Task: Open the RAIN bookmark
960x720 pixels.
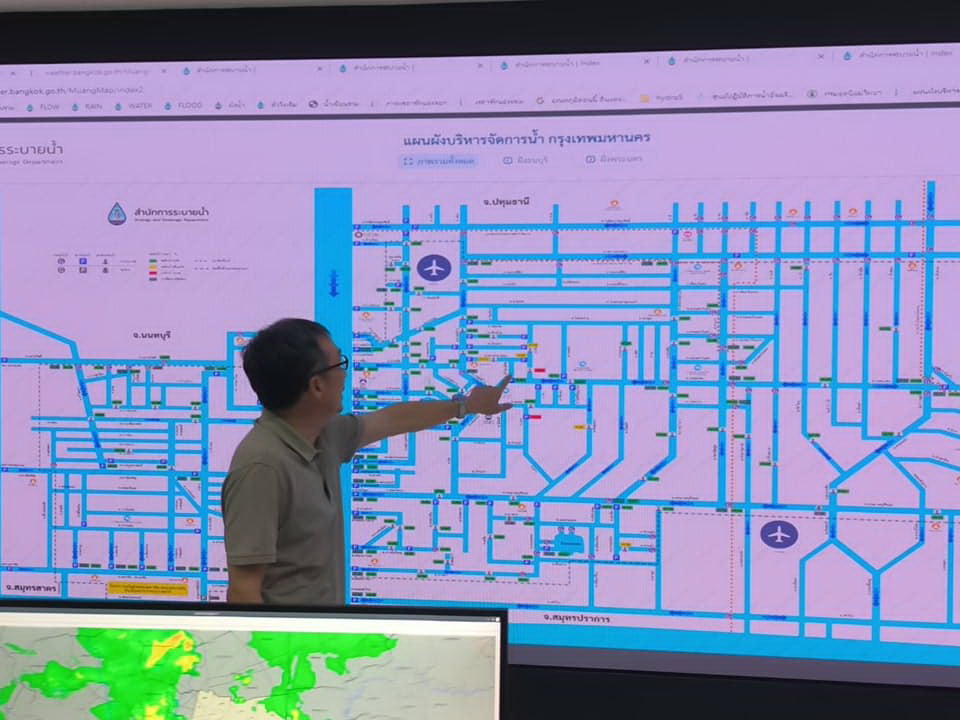Action: [x=92, y=105]
